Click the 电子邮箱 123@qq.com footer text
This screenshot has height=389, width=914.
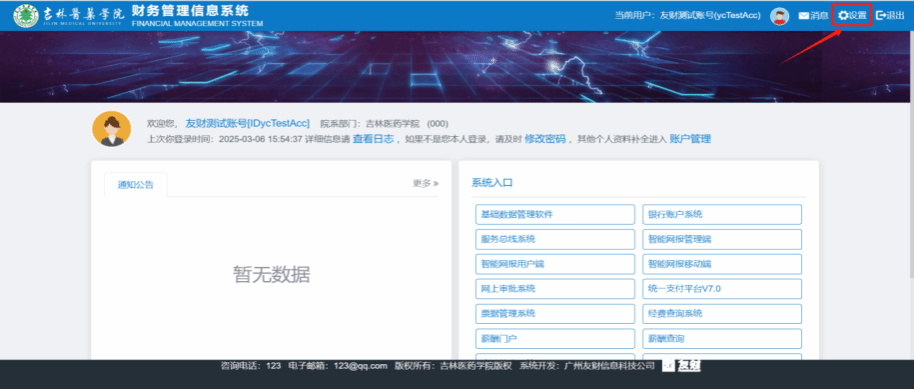point(338,366)
